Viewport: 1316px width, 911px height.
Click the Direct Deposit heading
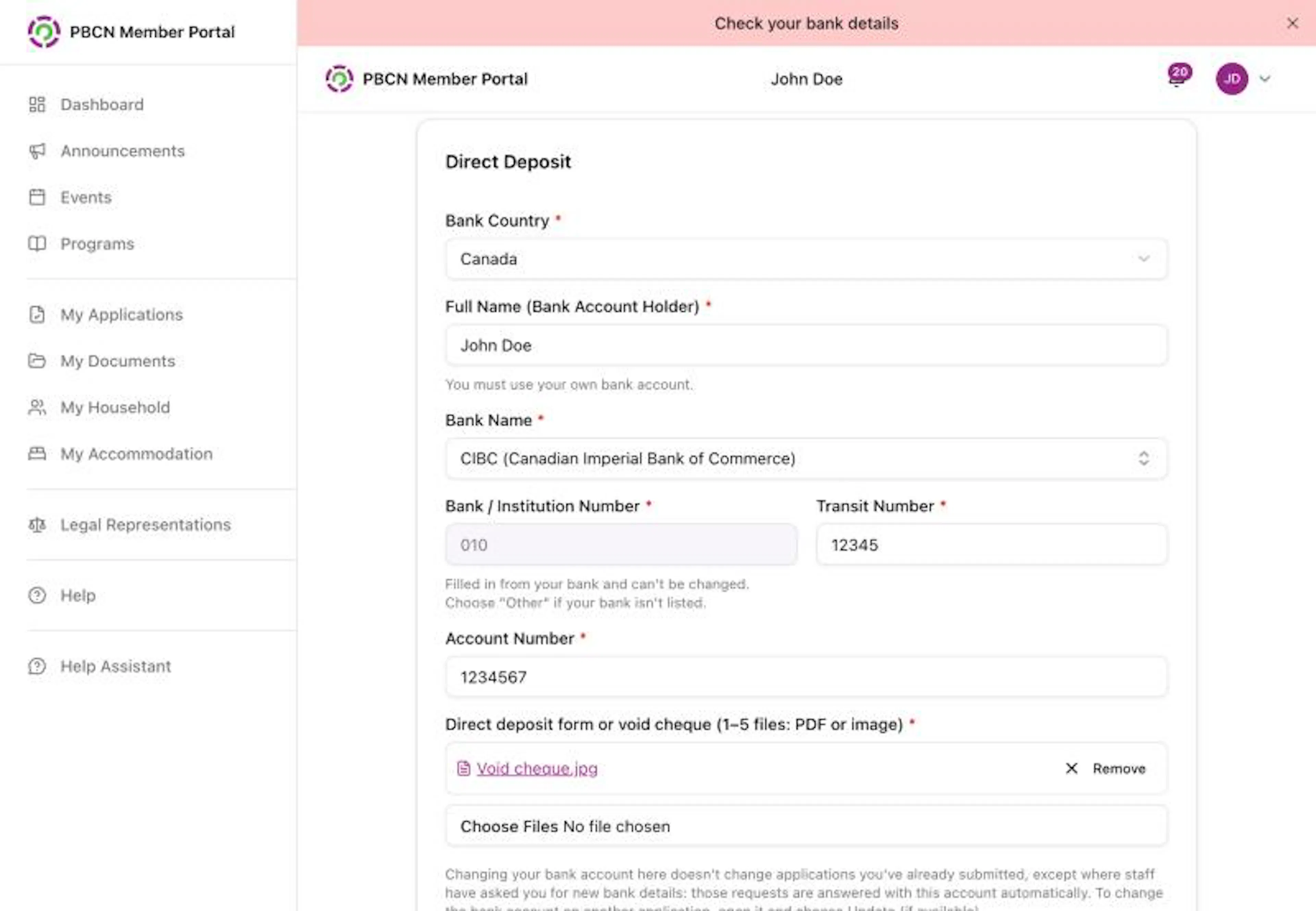tap(508, 161)
